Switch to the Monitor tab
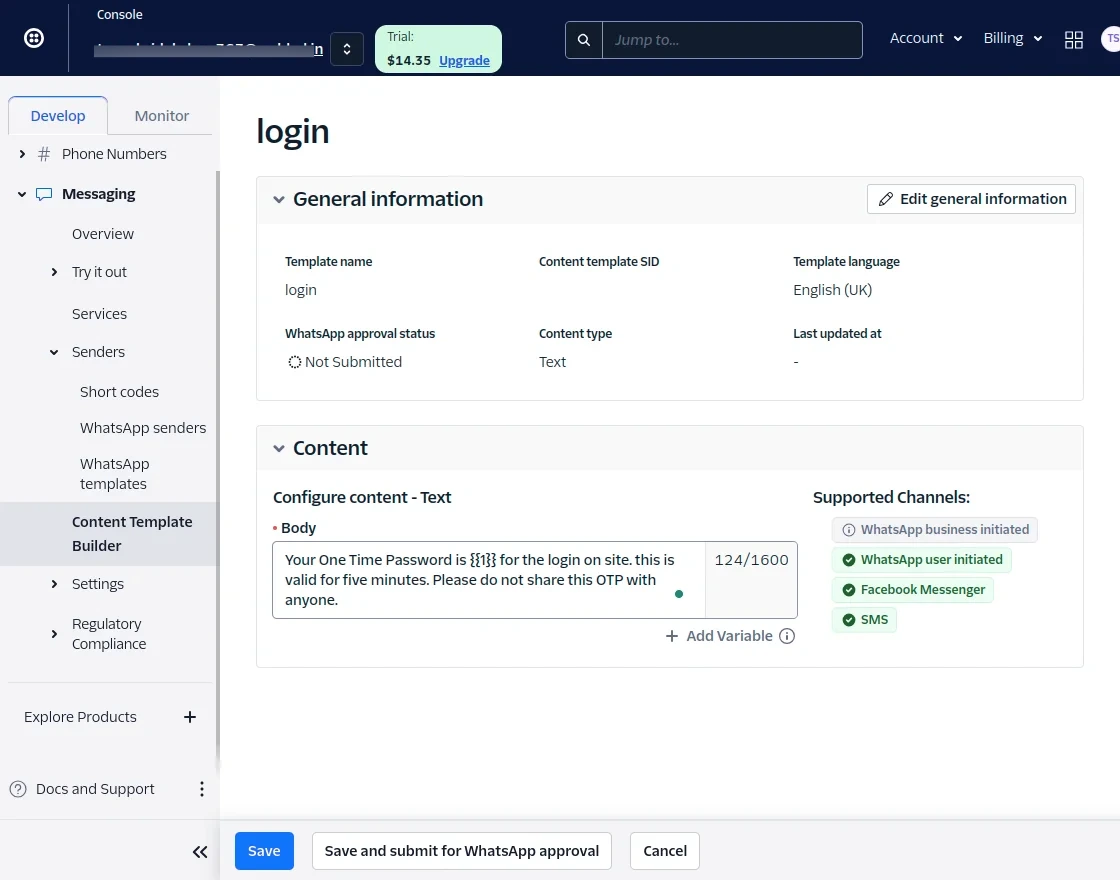This screenshot has height=880, width=1120. (161, 115)
